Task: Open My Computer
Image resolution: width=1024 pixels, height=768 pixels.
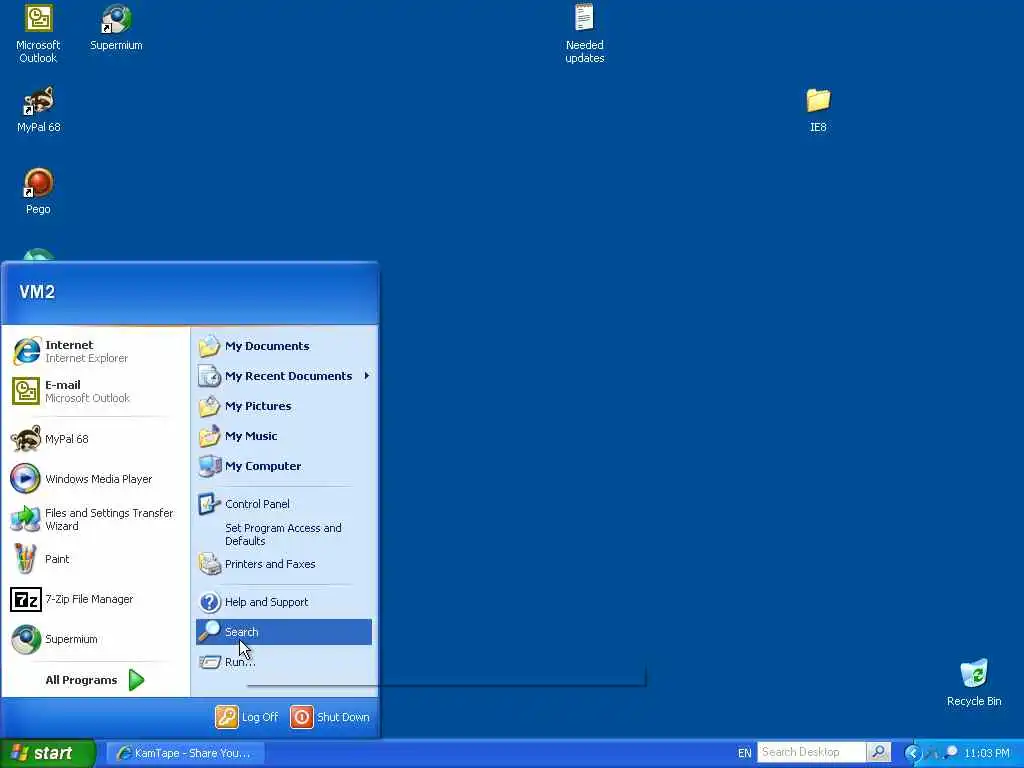Action: [x=284, y=466]
